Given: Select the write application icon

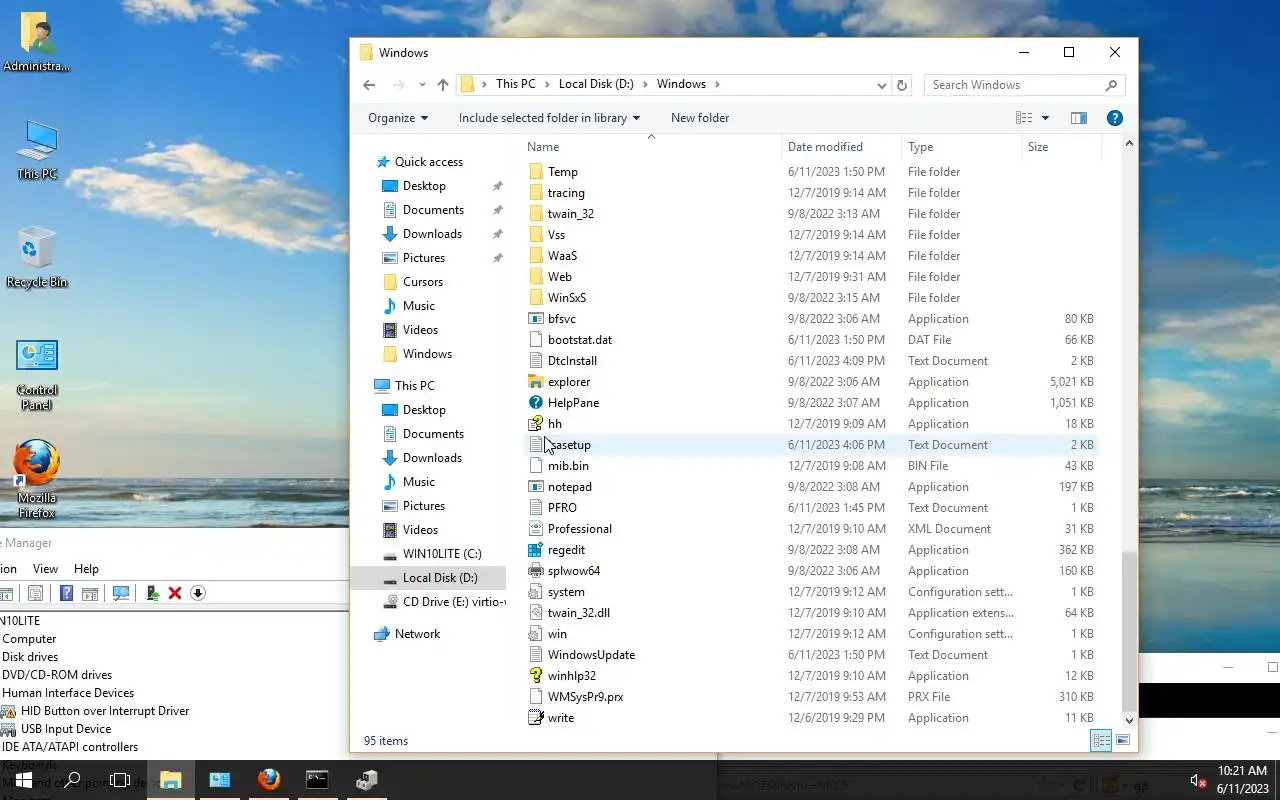Looking at the screenshot, I should click(x=536, y=718).
